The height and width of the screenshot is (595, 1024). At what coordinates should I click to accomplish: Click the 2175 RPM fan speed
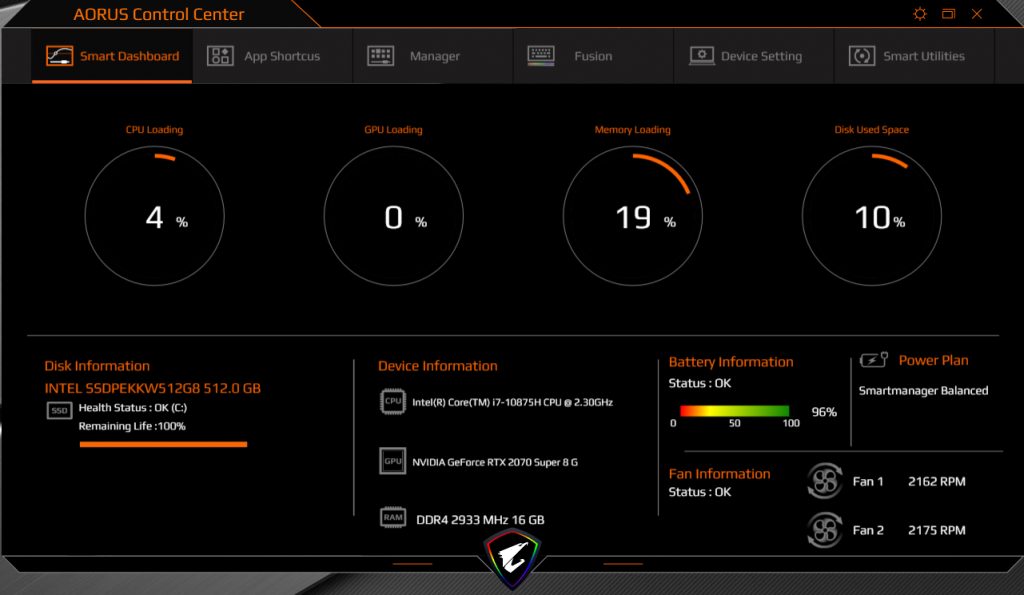936,530
